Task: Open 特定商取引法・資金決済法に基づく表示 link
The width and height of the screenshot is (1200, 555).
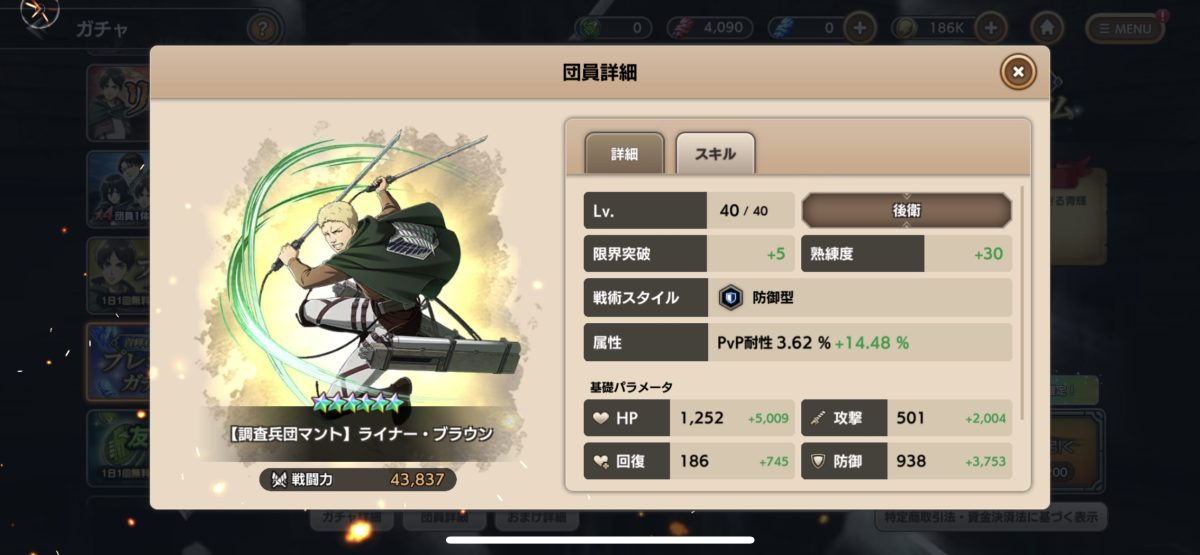Action: [x=989, y=518]
